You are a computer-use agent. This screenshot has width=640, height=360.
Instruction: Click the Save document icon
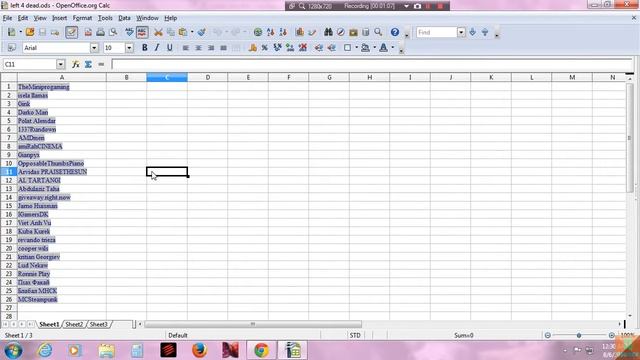pos(42,32)
